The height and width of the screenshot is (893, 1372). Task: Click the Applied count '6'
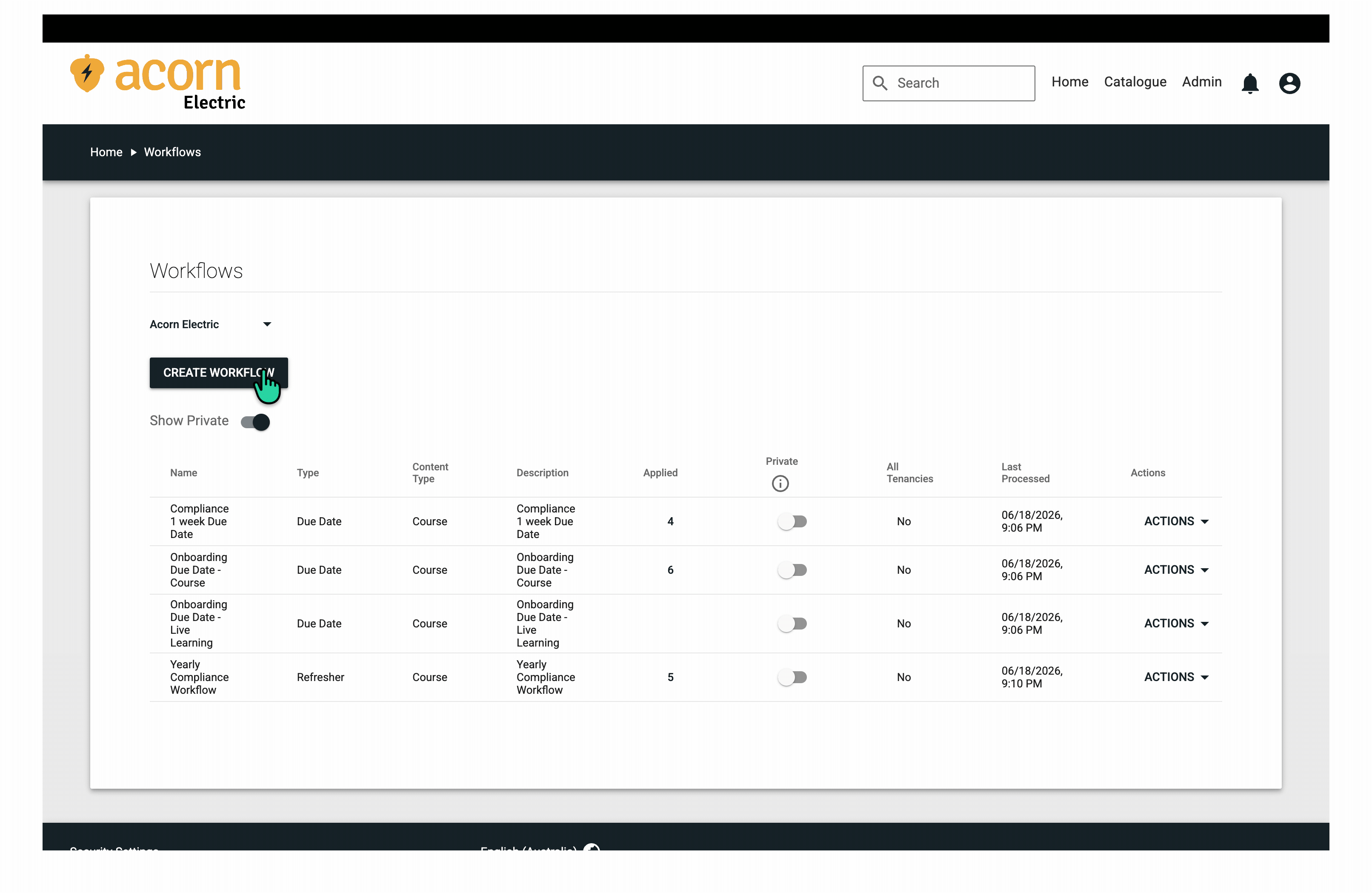670,570
